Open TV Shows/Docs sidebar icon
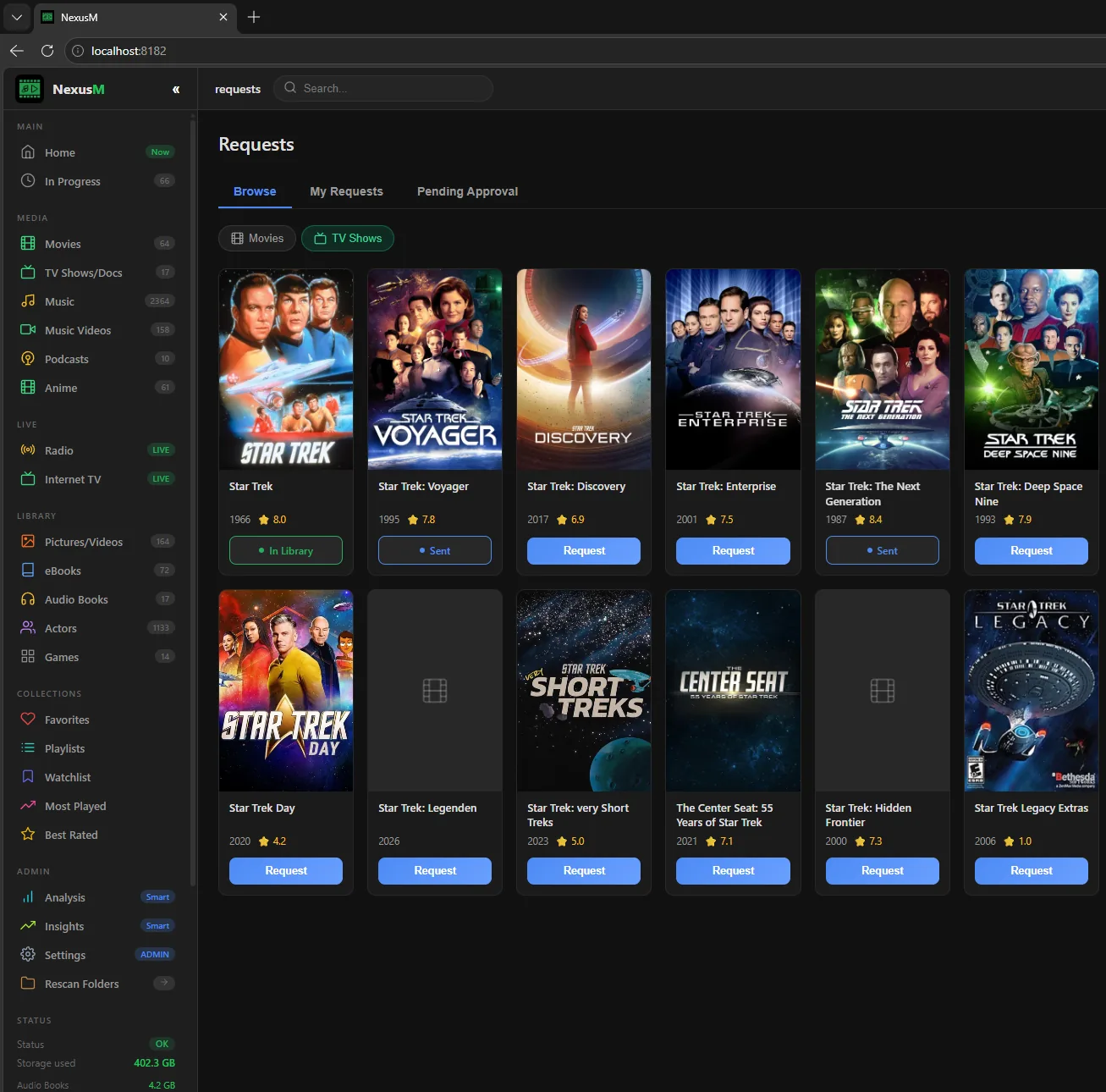 tap(28, 273)
